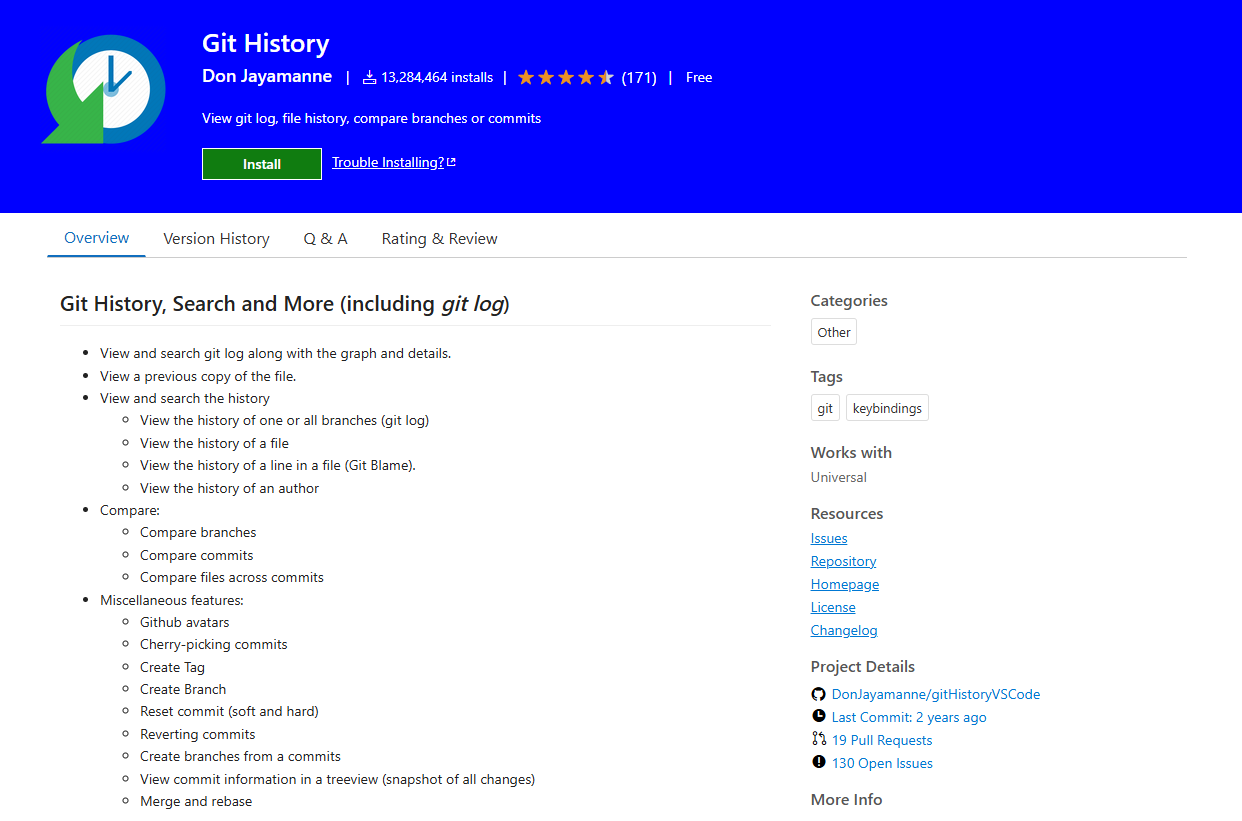Open the Changelog link
The height and width of the screenshot is (821, 1242).
(844, 630)
